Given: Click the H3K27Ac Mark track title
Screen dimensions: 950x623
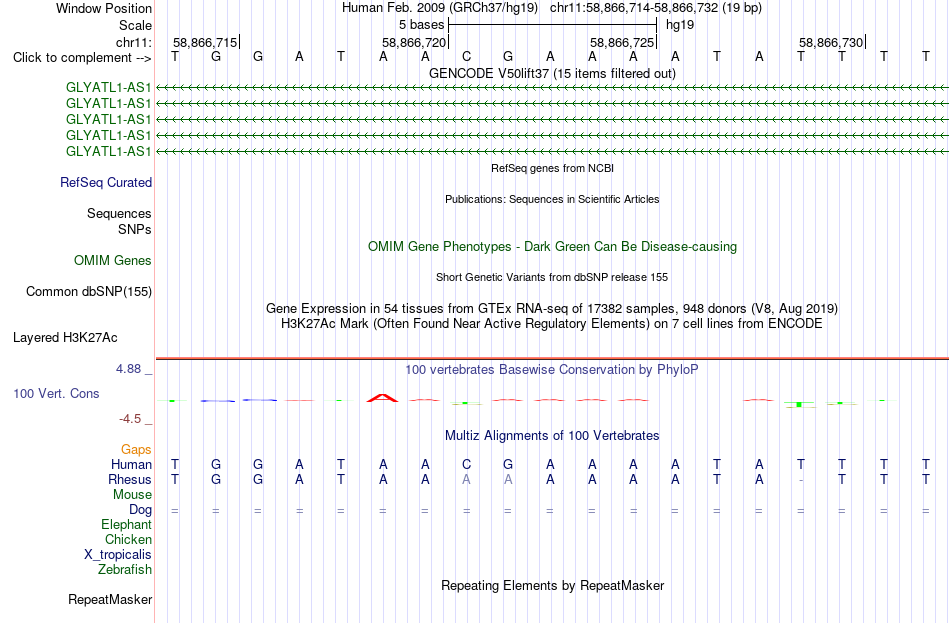Looking at the screenshot, I should (552, 324).
